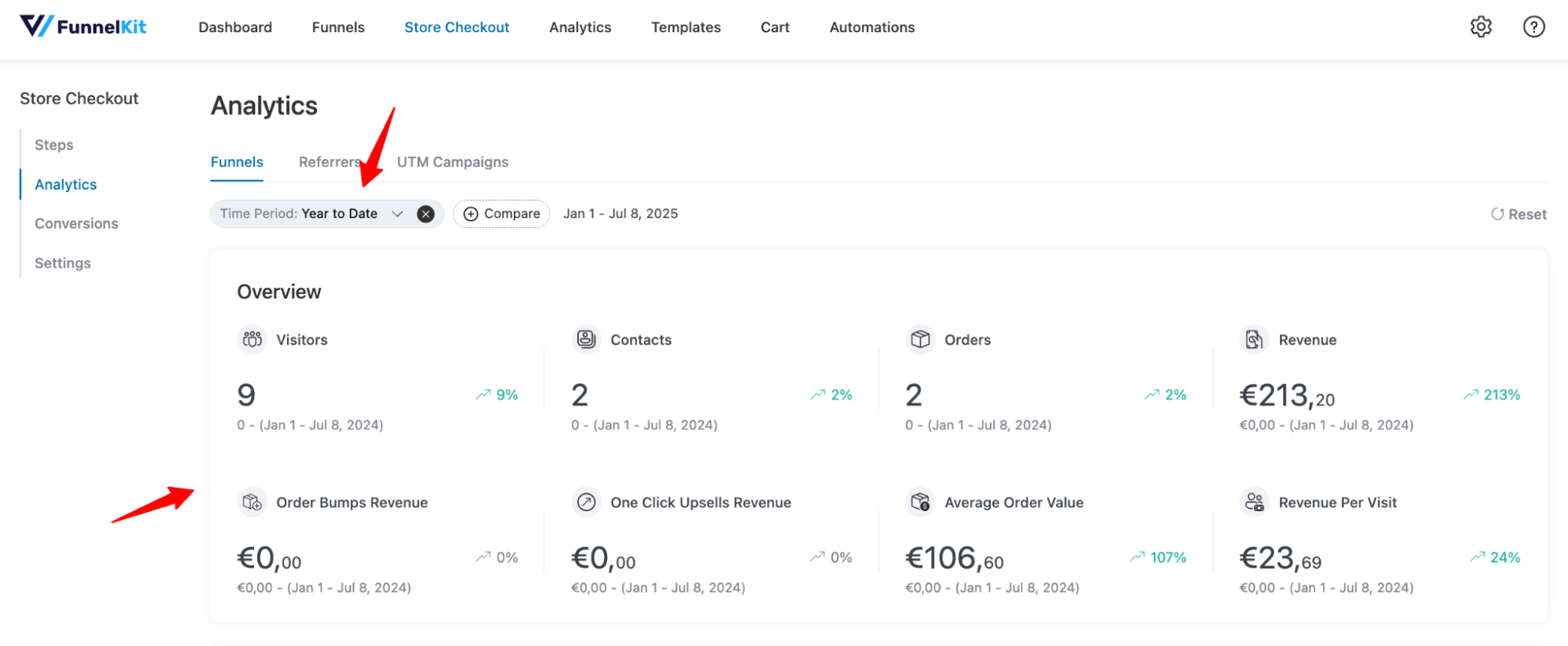Click the Average Order Value 107% trend arrow

pos(1137,557)
